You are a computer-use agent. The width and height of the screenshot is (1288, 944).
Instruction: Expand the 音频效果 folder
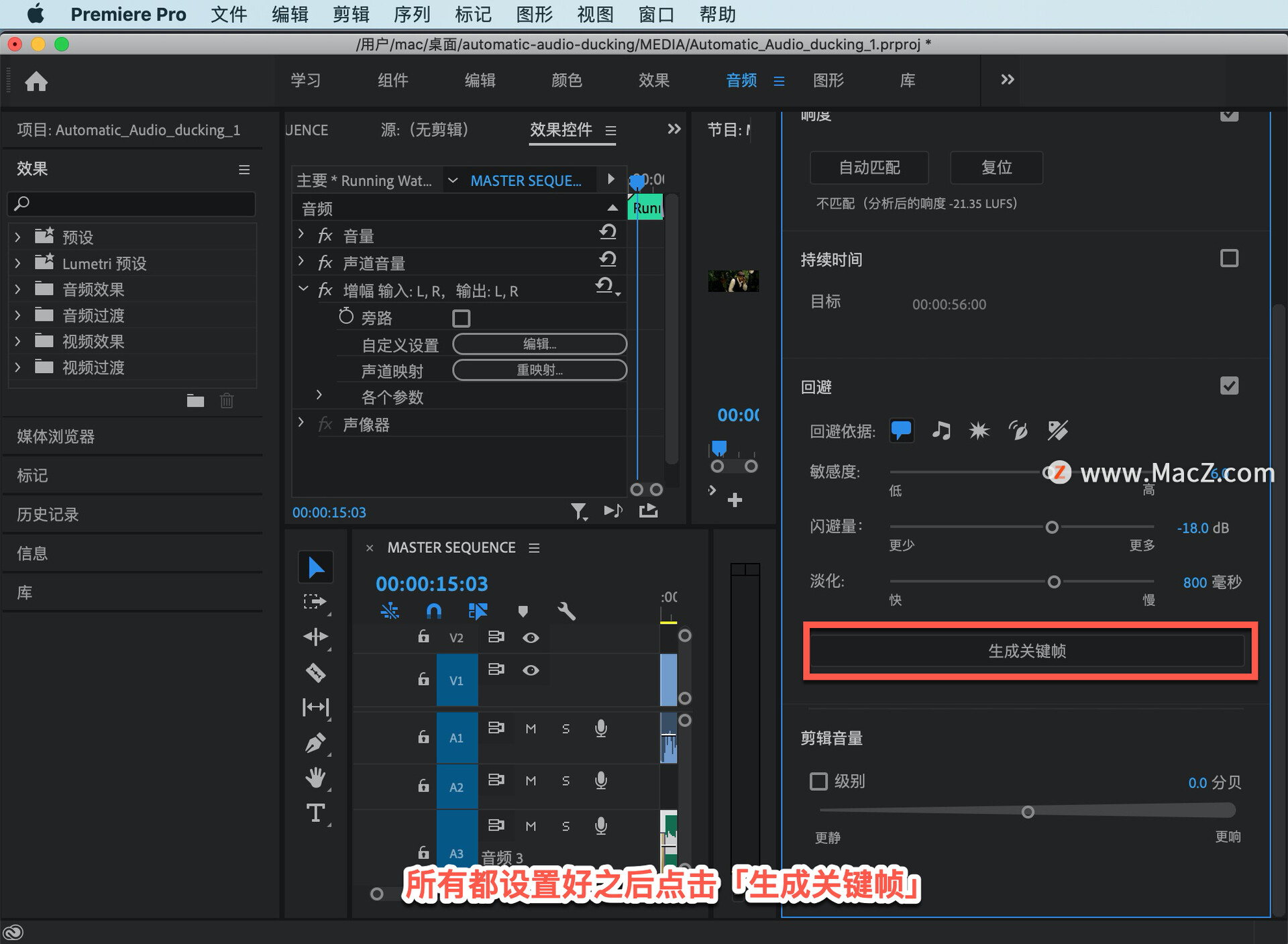point(17,289)
